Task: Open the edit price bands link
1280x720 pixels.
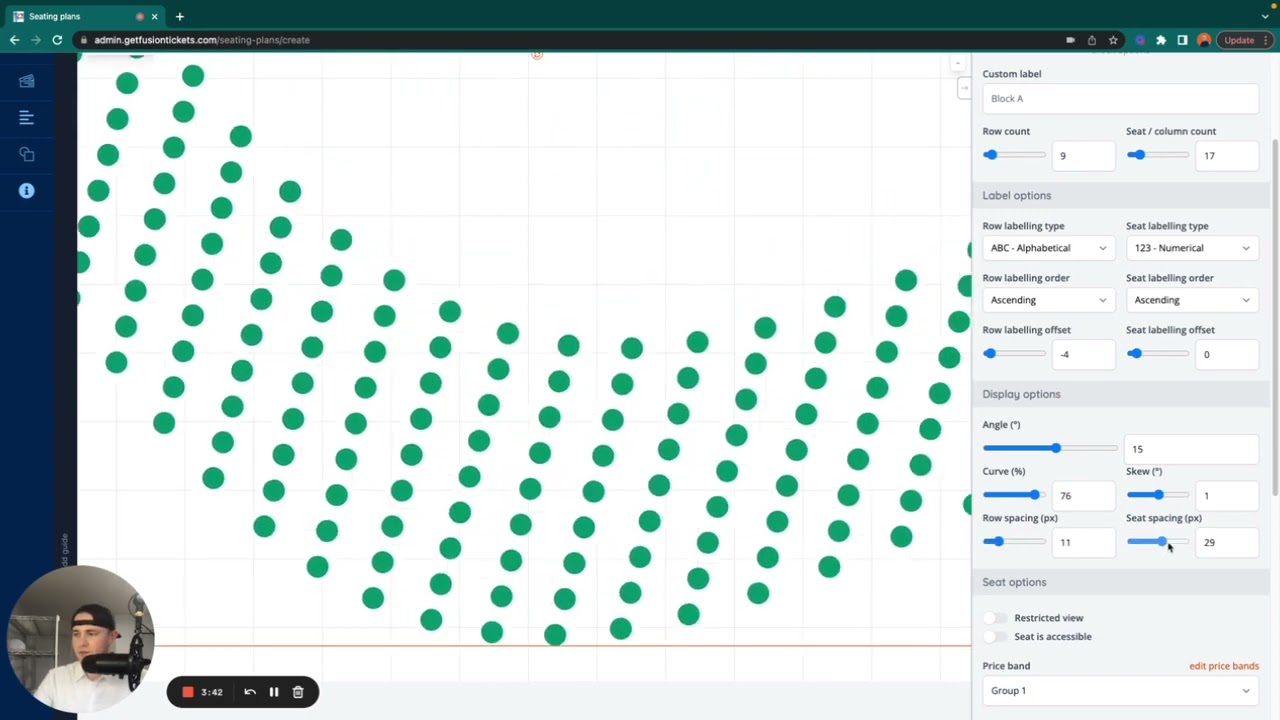Action: click(x=1224, y=666)
